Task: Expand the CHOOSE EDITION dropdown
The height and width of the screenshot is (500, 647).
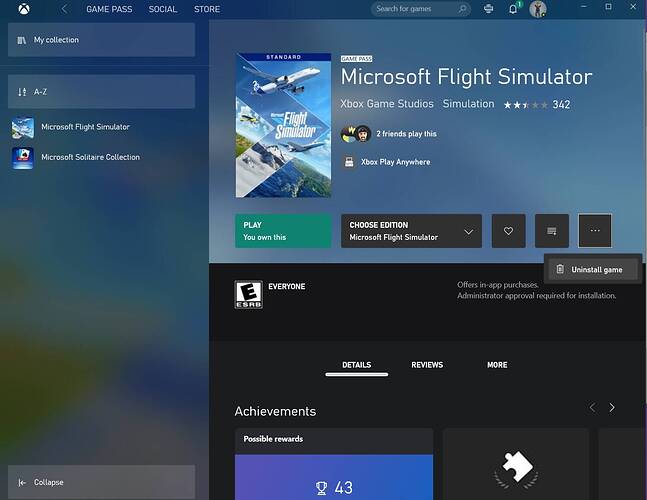Action: [411, 231]
